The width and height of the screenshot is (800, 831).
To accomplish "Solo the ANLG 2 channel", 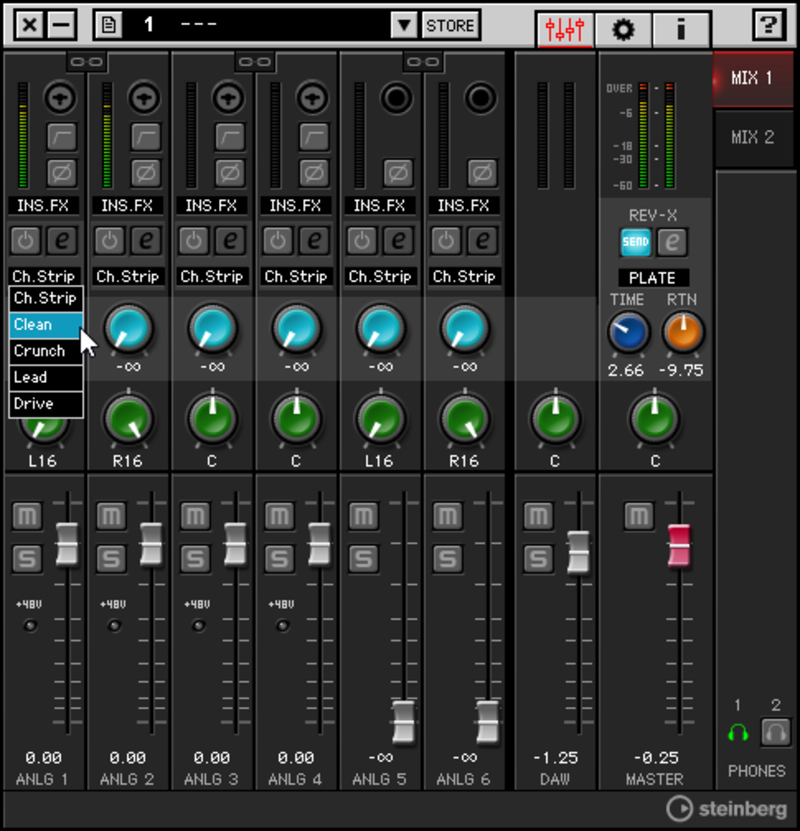I will click(111, 559).
